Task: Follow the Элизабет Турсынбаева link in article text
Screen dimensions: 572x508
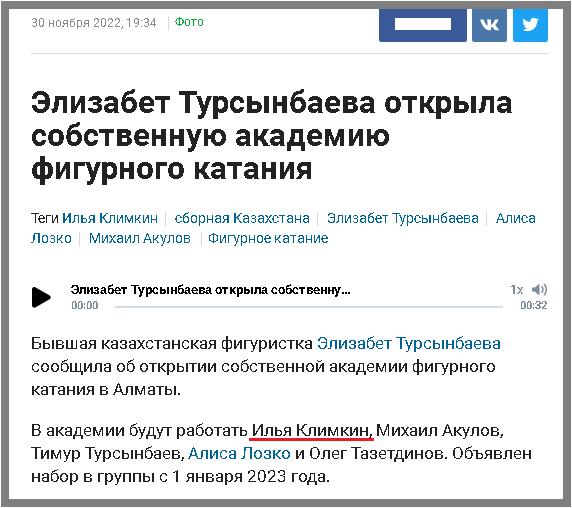Action: click(409, 344)
